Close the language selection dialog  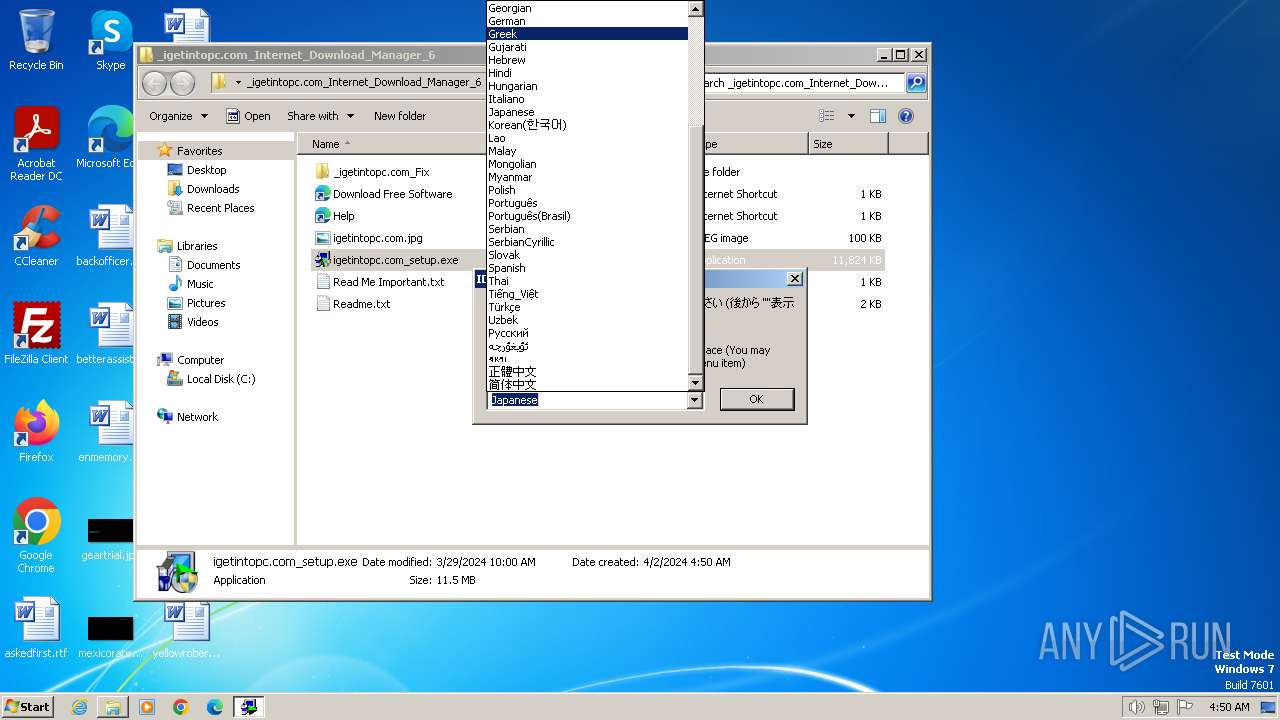pos(795,279)
